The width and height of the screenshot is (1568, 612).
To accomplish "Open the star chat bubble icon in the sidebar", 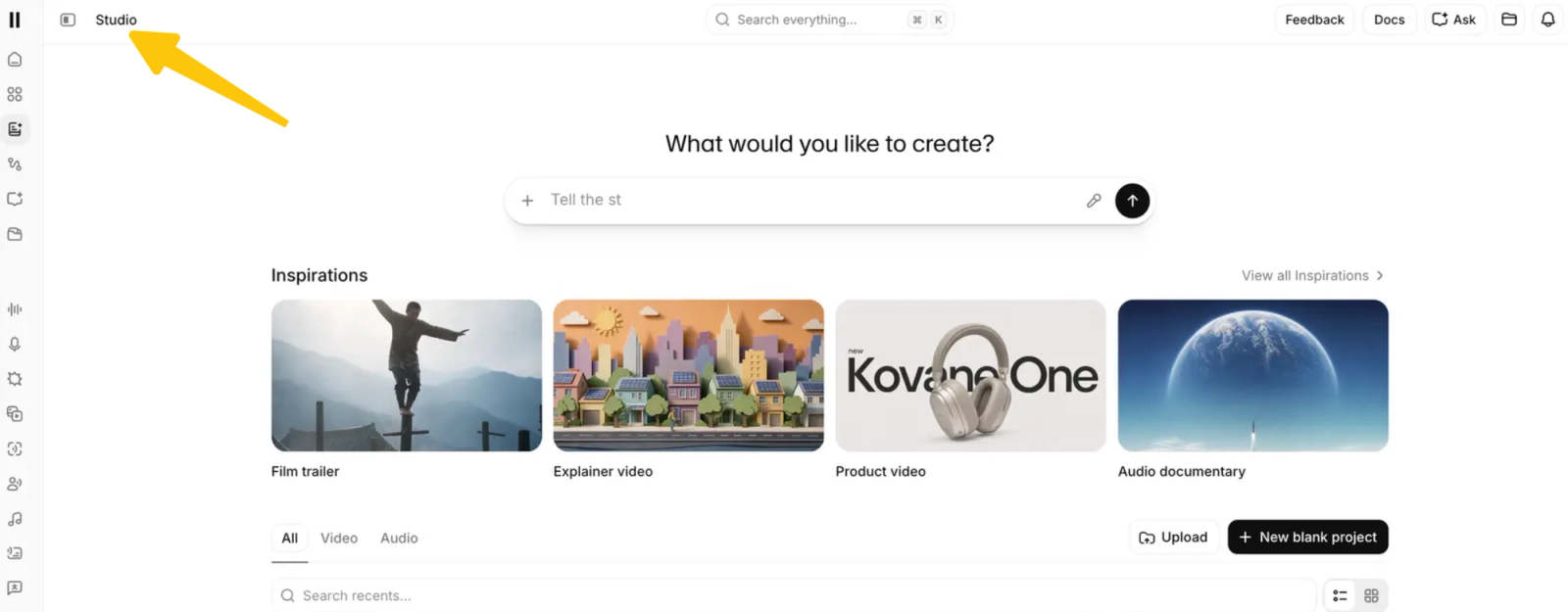I will pyautogui.click(x=15, y=588).
